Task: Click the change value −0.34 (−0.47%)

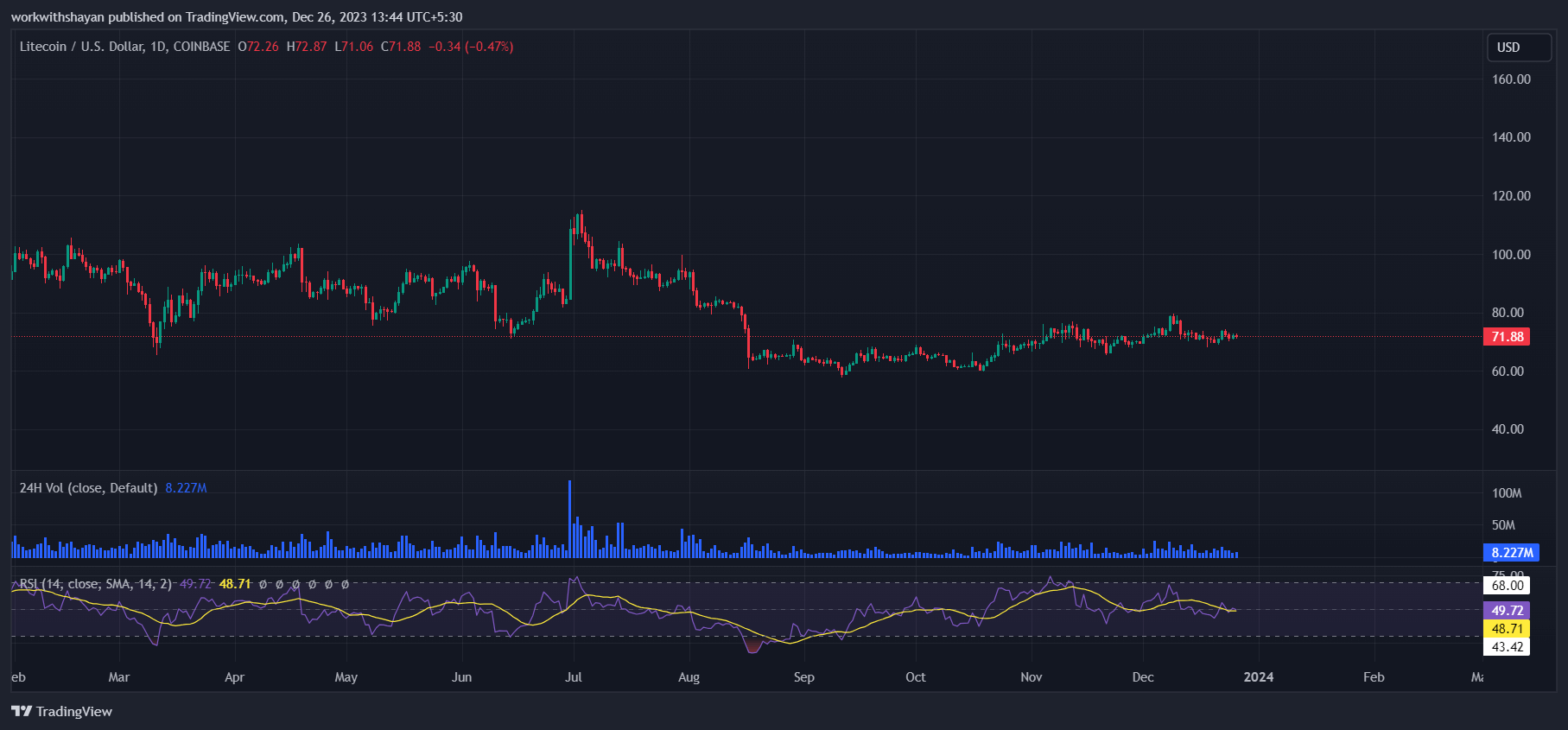Action: [x=471, y=47]
